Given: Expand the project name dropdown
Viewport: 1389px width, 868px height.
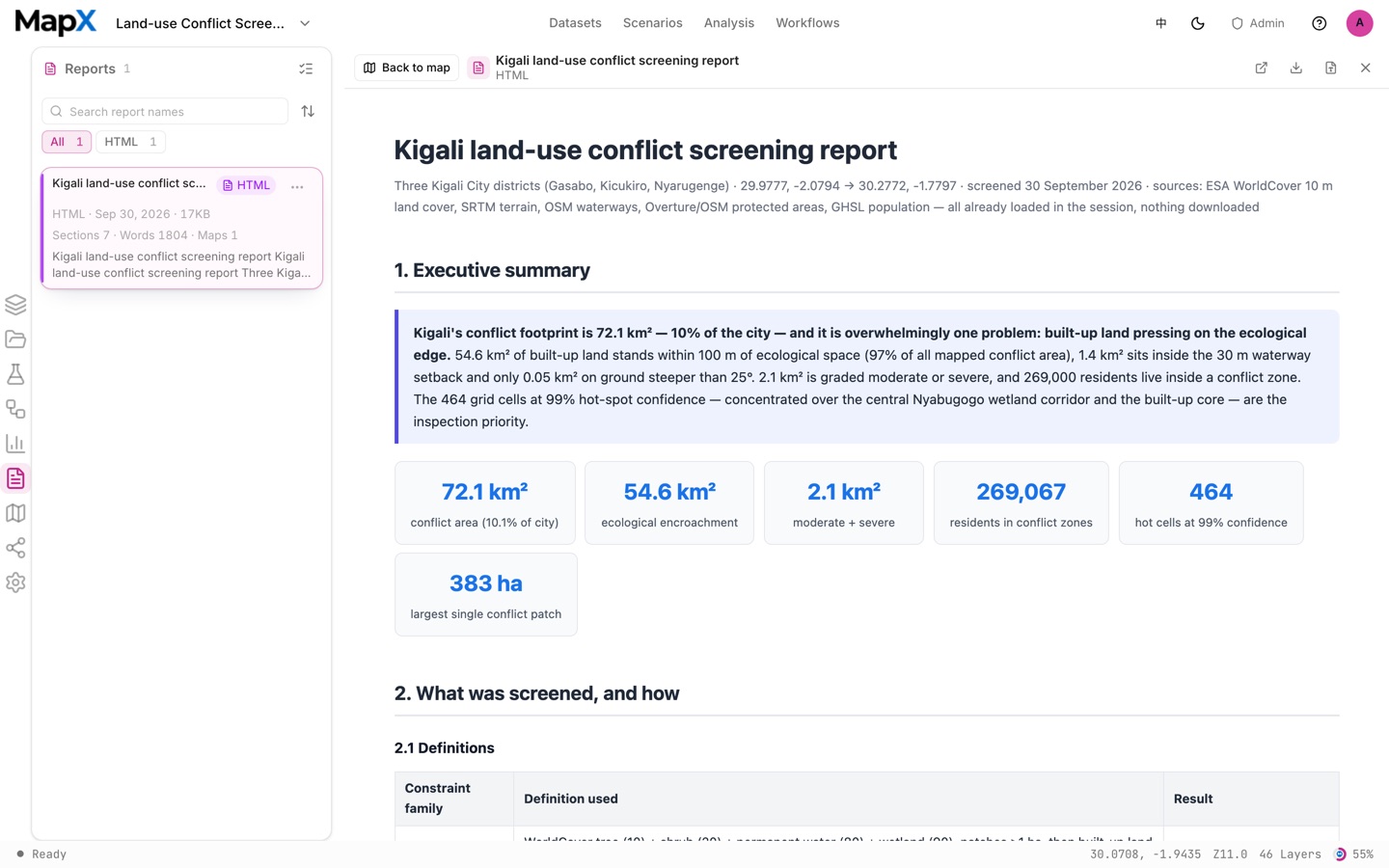Looking at the screenshot, I should pos(305,23).
